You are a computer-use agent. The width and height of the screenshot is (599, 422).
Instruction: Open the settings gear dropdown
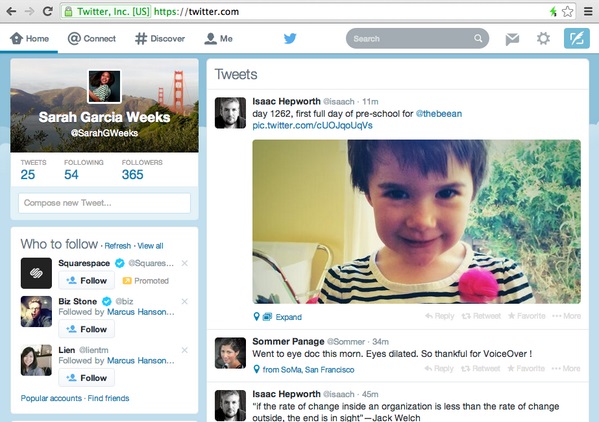pos(543,39)
